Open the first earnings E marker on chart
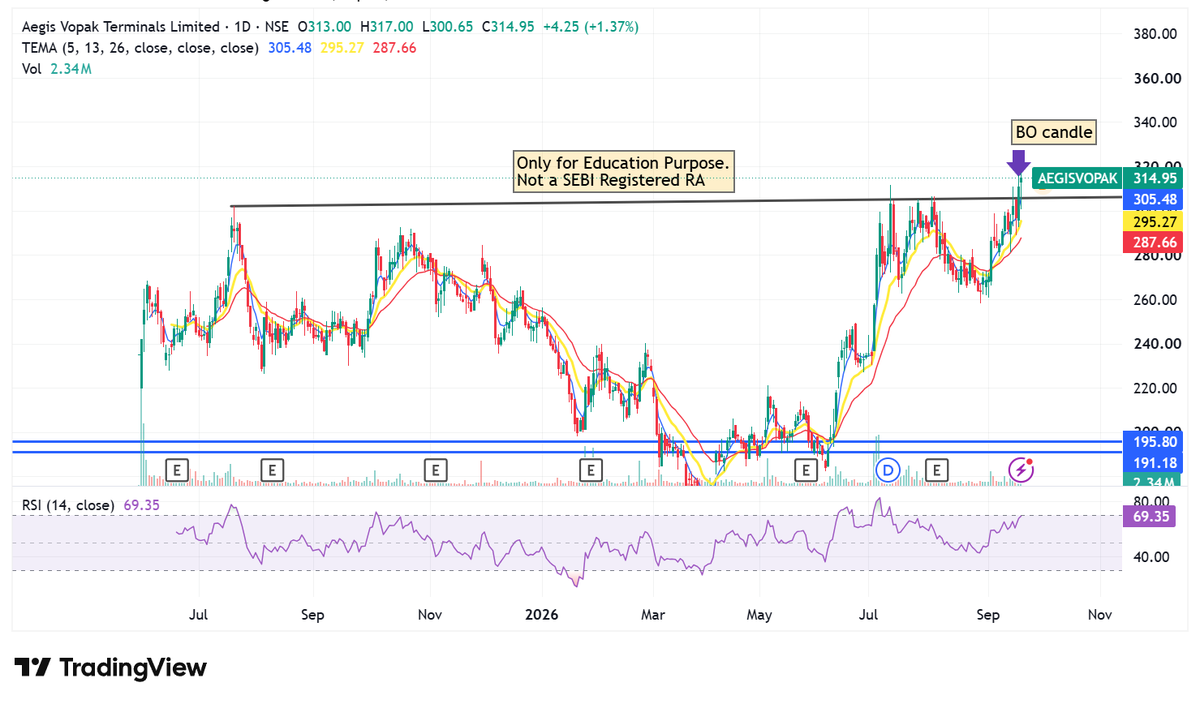Screen dimensions: 1200x704 tap(177, 468)
